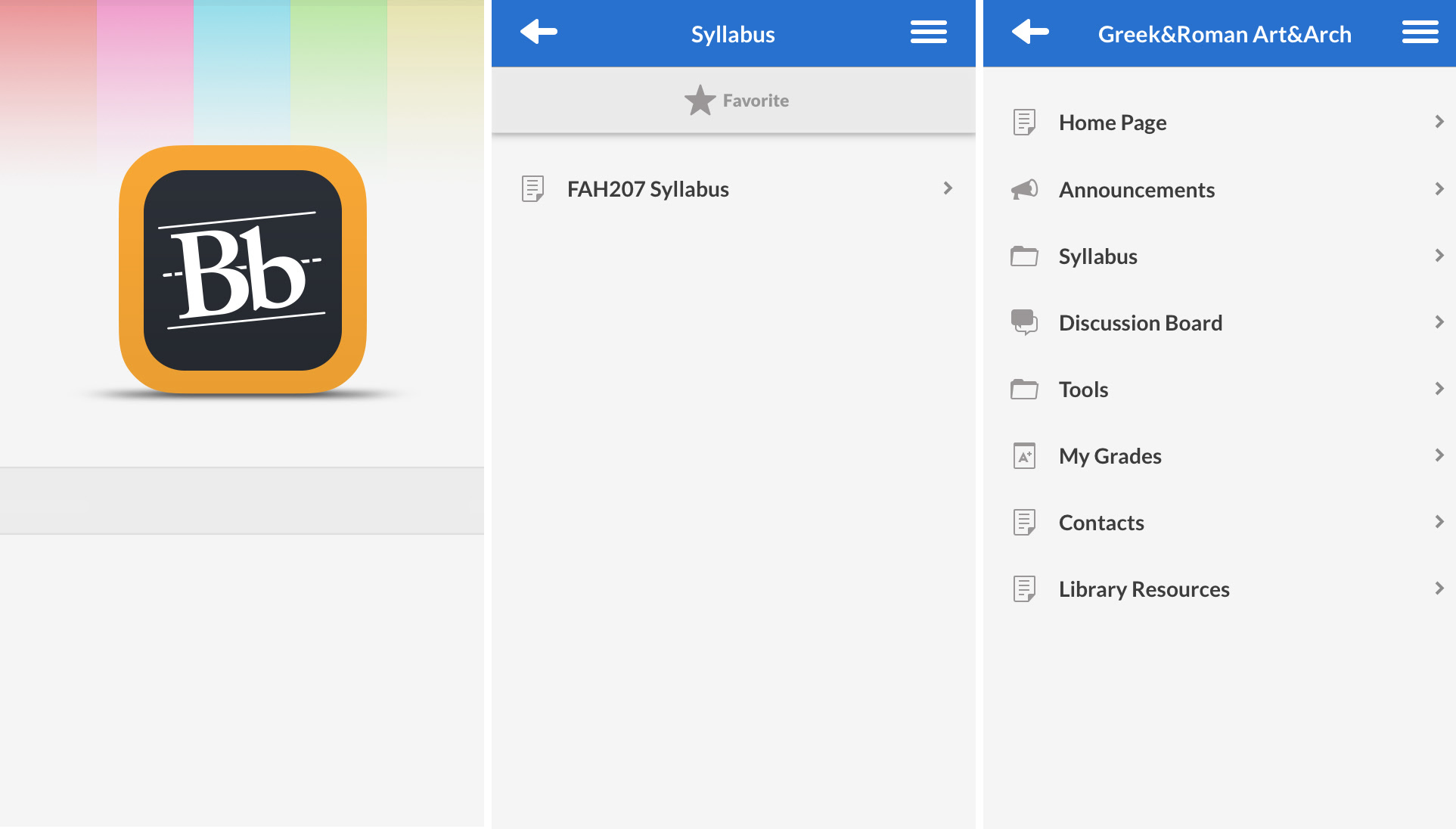The image size is (1456, 829).
Task: Open Library Resources
Action: click(1219, 588)
